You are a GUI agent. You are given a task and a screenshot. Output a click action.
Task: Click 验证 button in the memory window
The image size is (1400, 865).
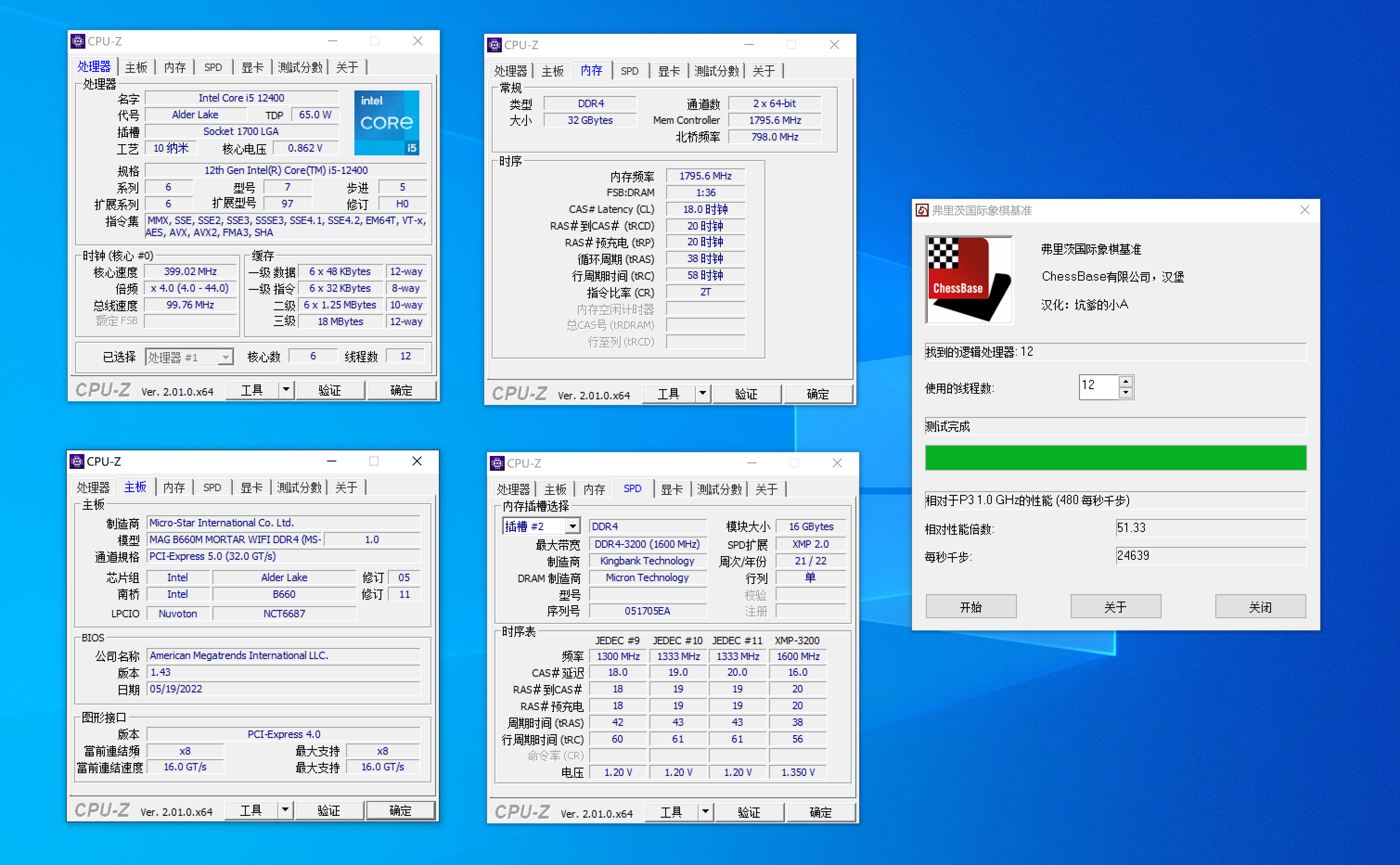tap(746, 394)
